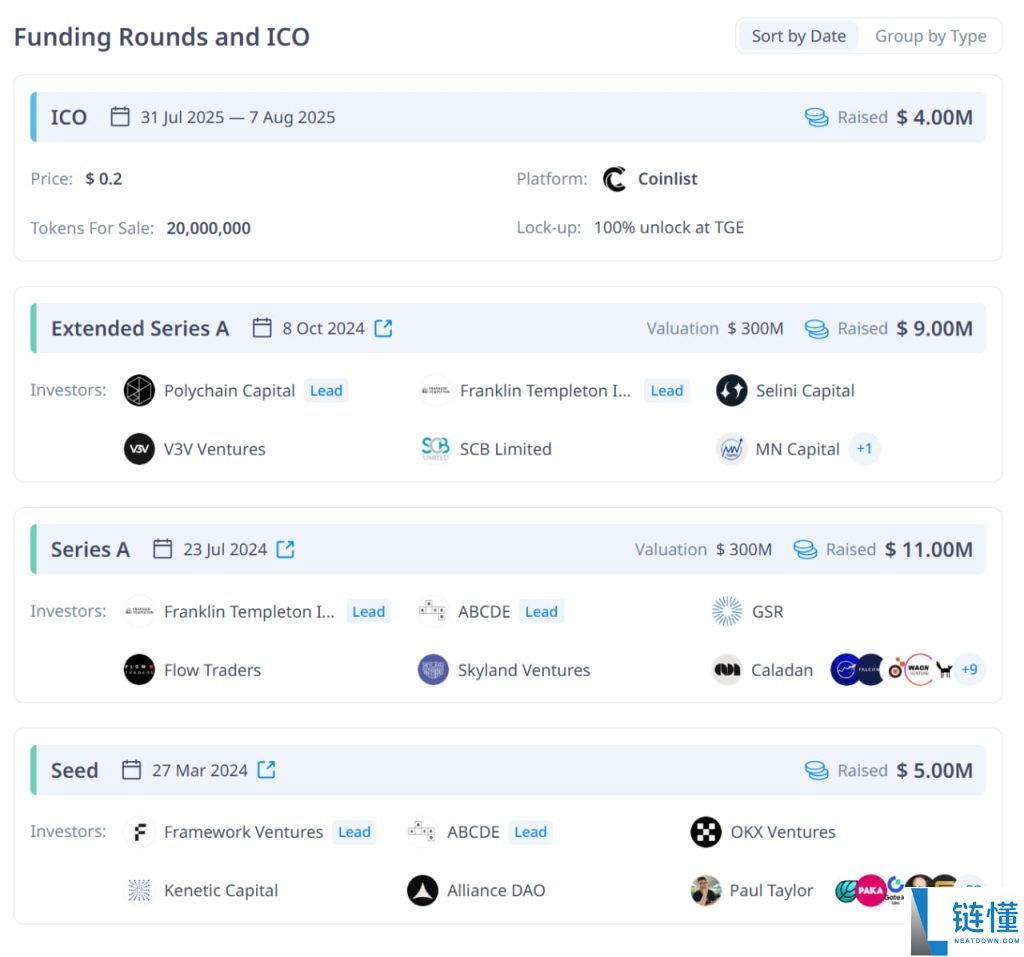The height and width of the screenshot is (957, 1024).
Task: Open the Flow Traders investor link
Action: coord(212,670)
